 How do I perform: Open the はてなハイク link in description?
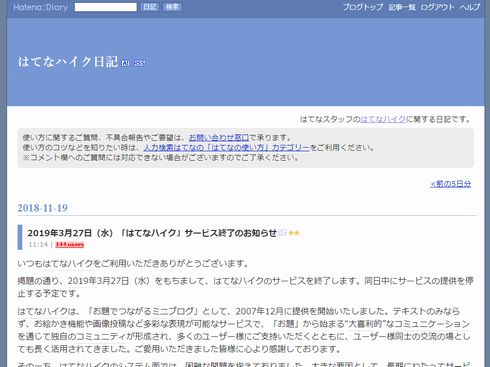(x=383, y=119)
